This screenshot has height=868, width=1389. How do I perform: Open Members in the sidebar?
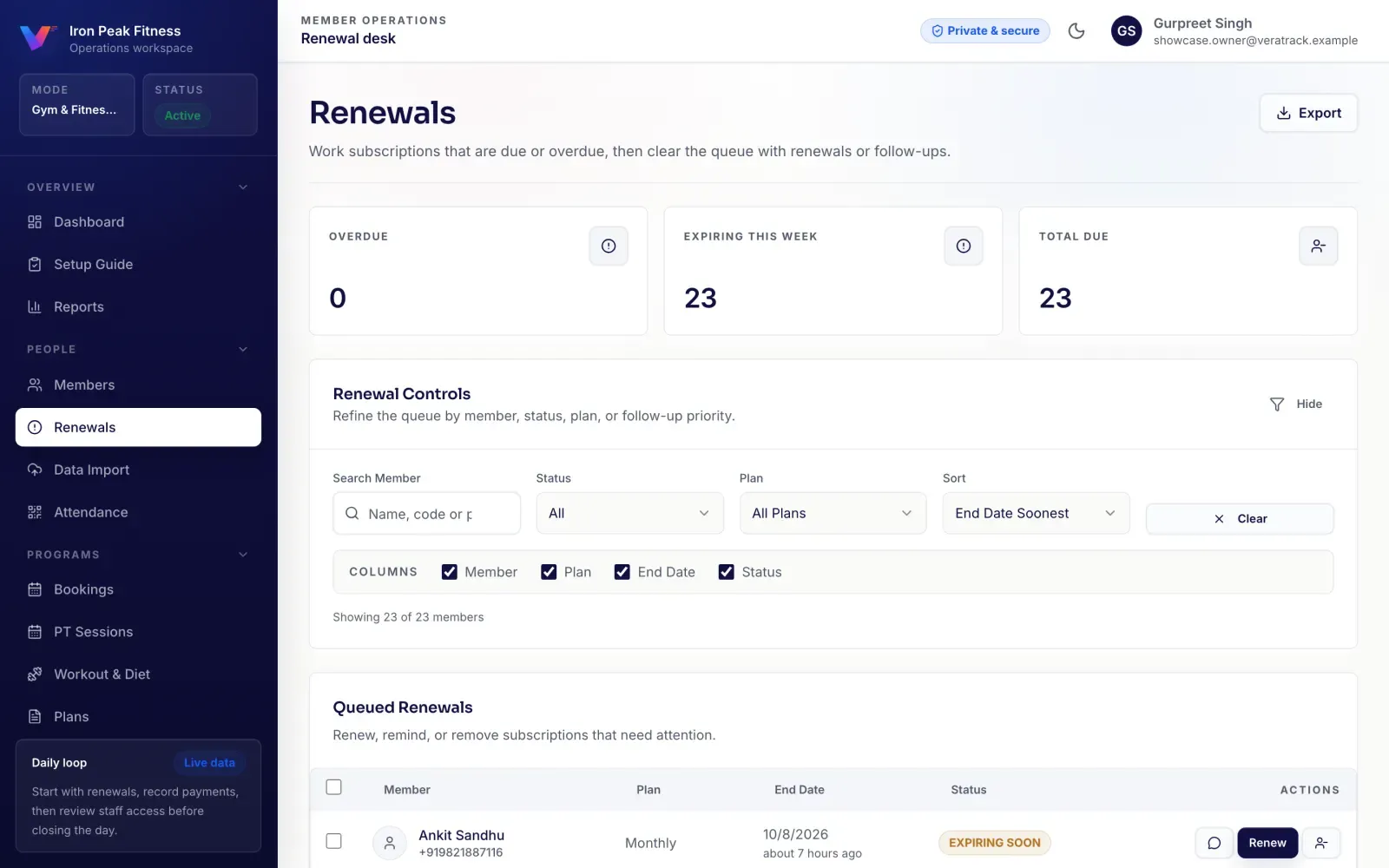click(x=138, y=385)
